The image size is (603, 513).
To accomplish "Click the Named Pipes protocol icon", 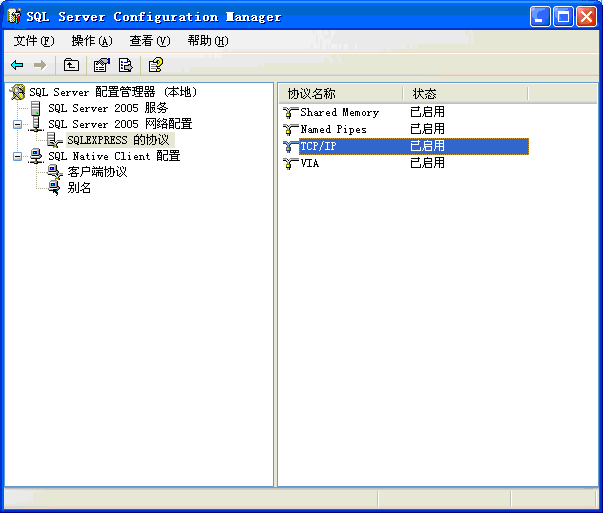I will click(x=290, y=130).
